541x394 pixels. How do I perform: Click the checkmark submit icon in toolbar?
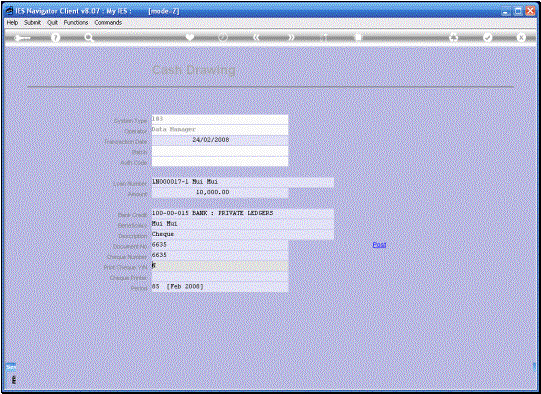point(487,37)
